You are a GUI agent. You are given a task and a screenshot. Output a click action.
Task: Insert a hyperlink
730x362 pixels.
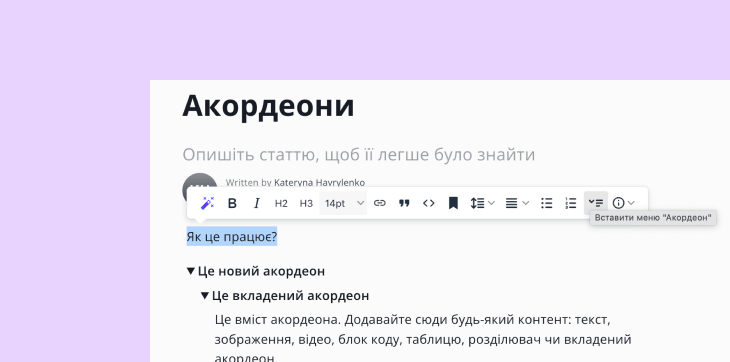[380, 203]
